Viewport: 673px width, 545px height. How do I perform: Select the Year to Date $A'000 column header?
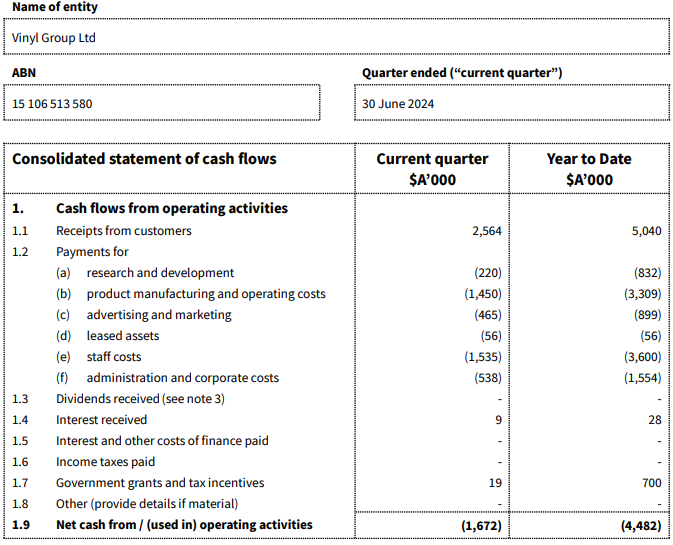[x=589, y=169]
